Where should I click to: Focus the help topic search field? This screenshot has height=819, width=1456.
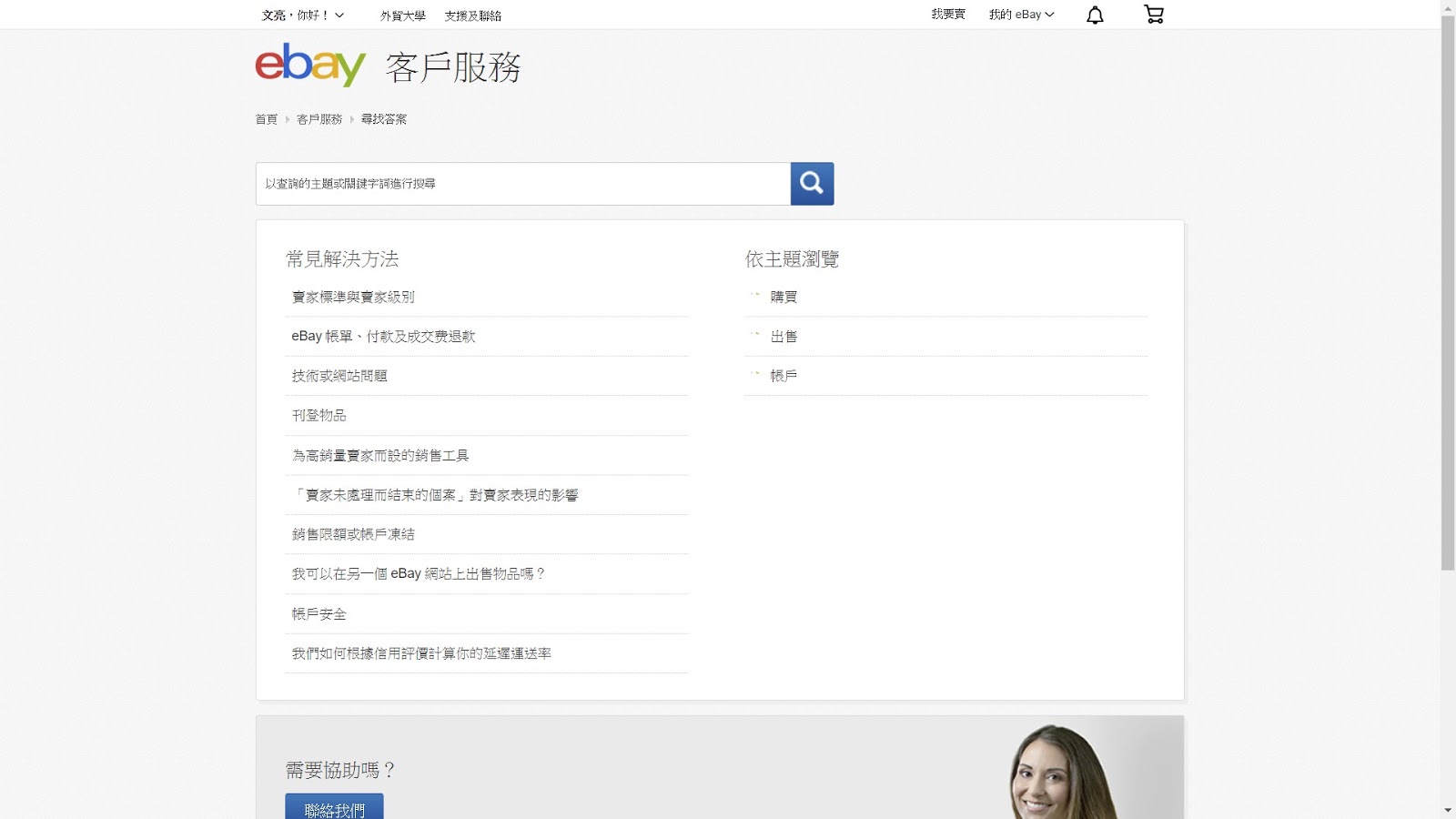click(523, 184)
